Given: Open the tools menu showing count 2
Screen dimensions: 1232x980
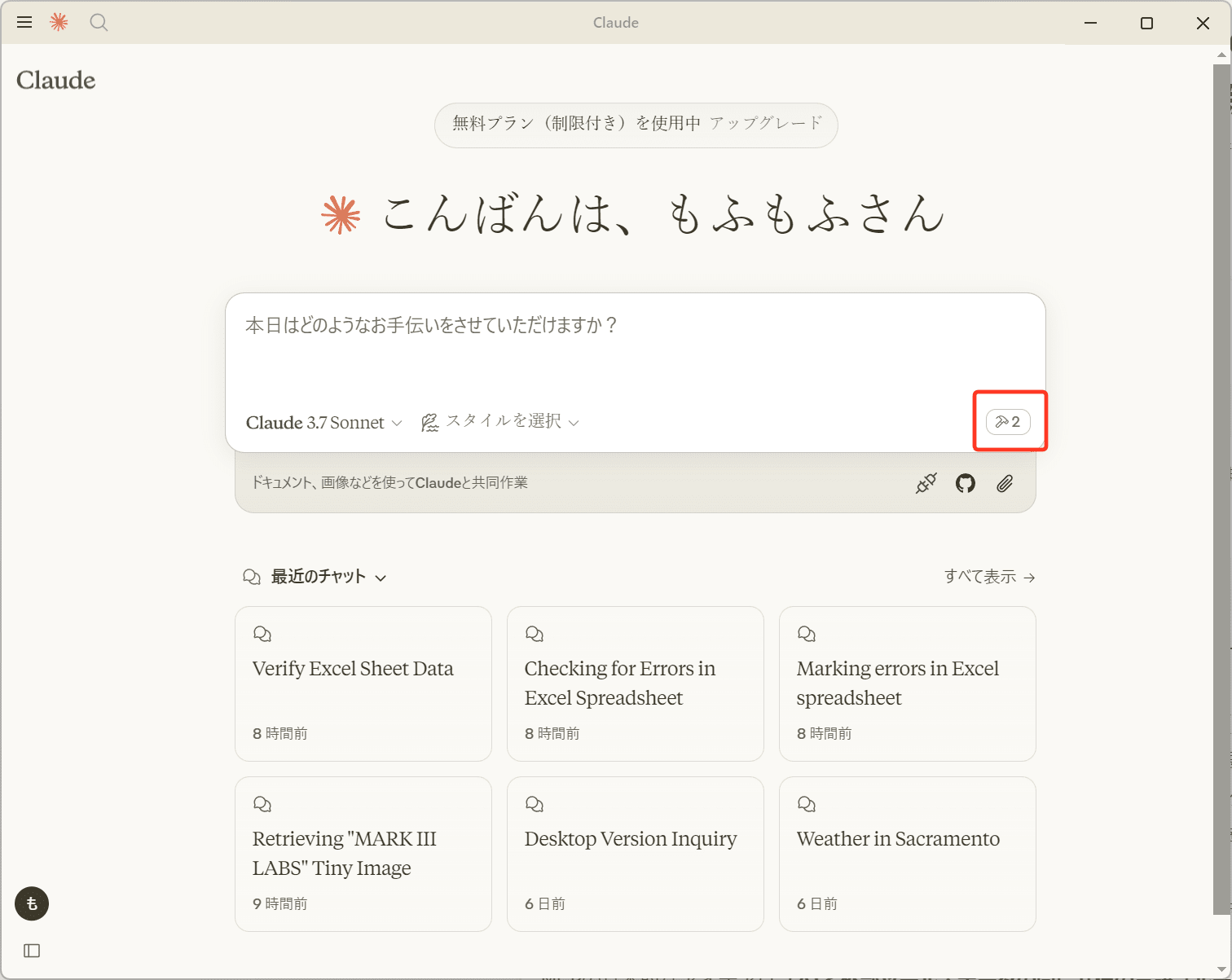Looking at the screenshot, I should tap(1010, 421).
